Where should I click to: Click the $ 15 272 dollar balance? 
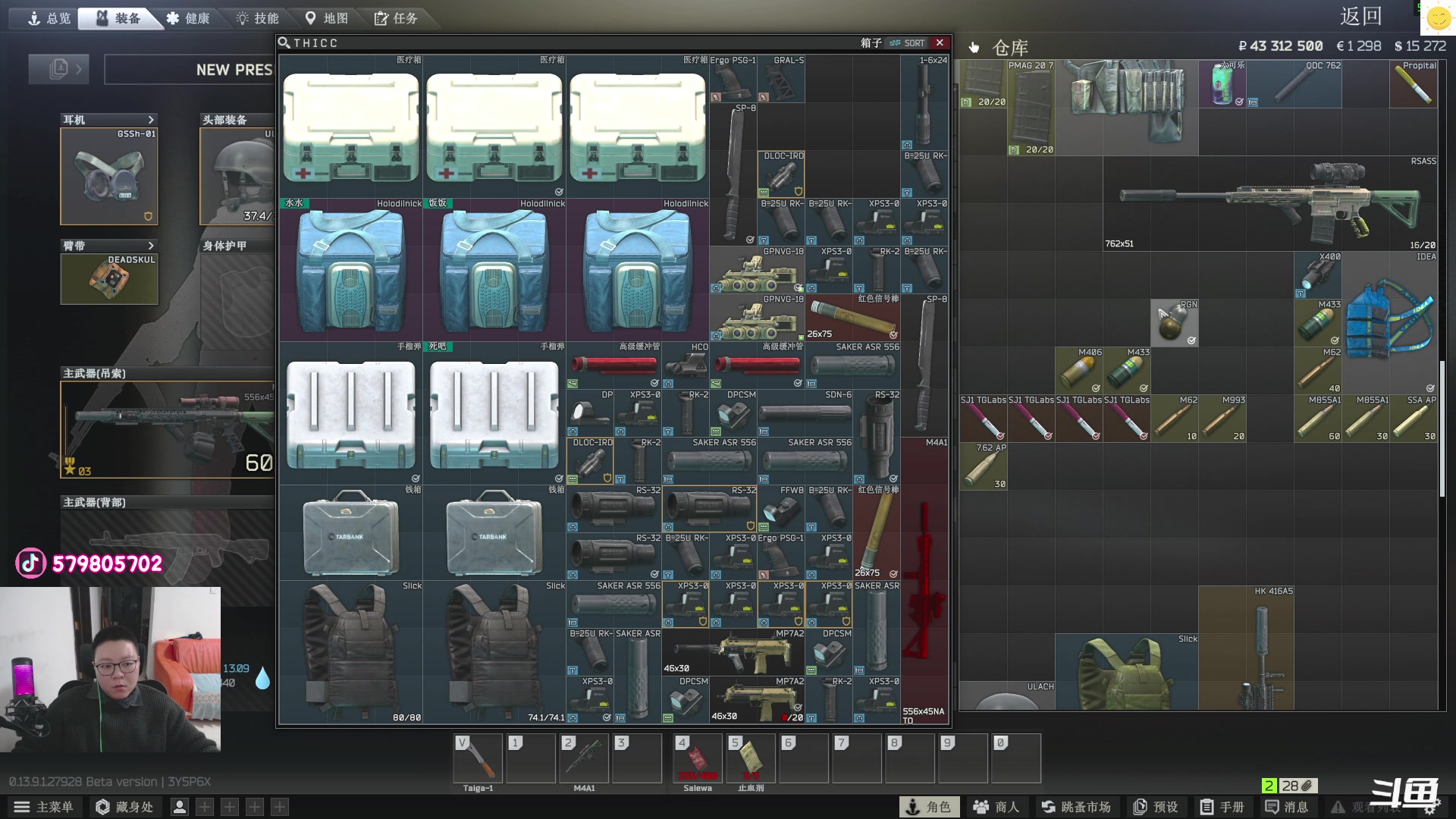[1420, 45]
